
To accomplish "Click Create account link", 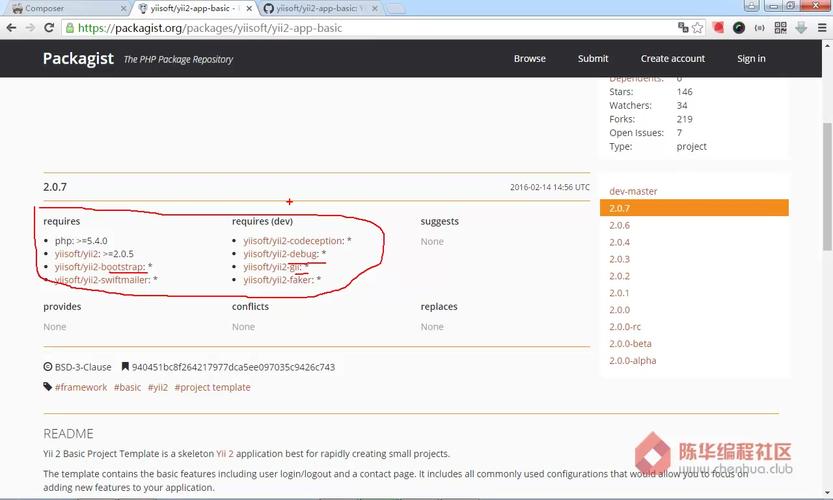I will [673, 58].
